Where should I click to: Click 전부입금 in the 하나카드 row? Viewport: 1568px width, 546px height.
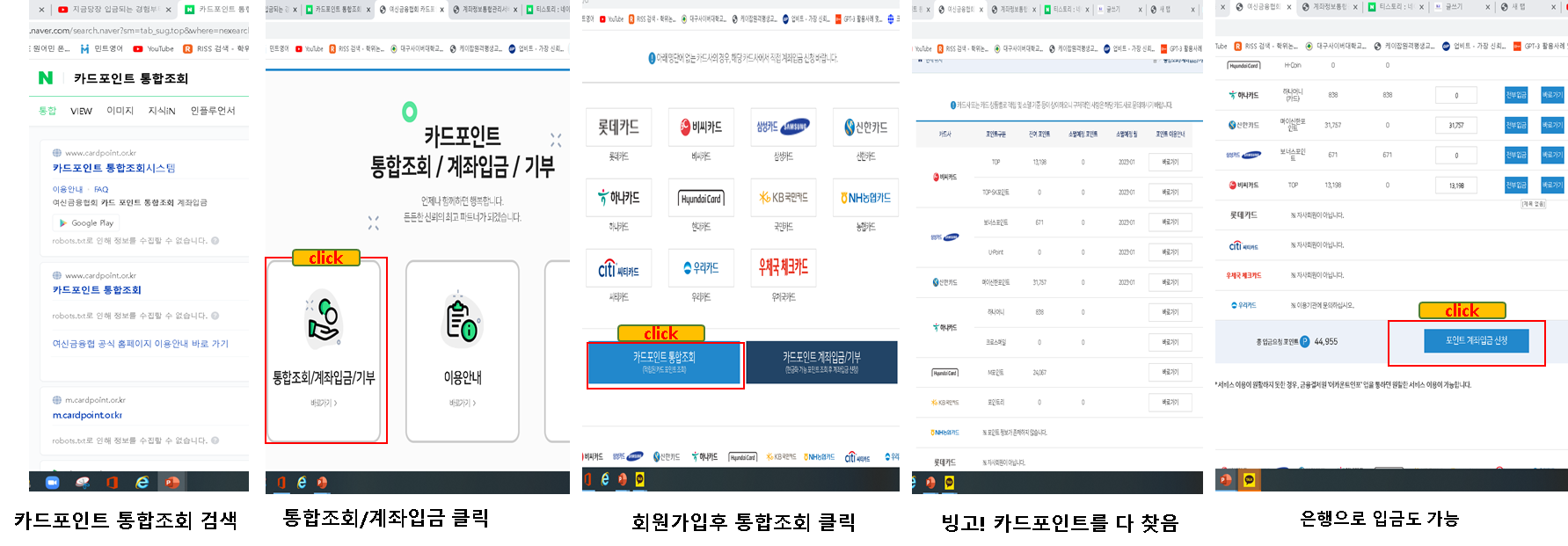pos(1515,95)
